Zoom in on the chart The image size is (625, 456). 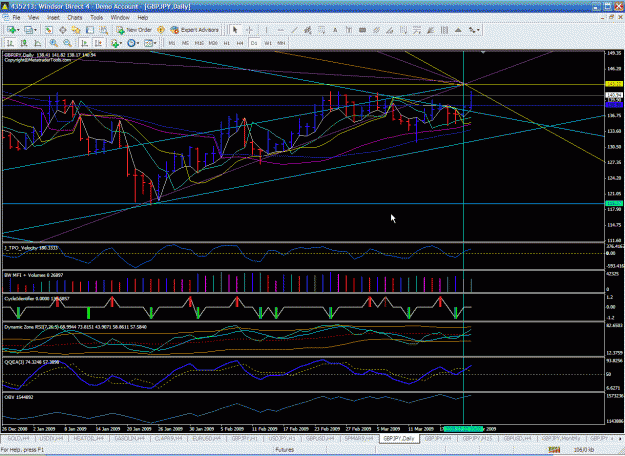(x=53, y=43)
